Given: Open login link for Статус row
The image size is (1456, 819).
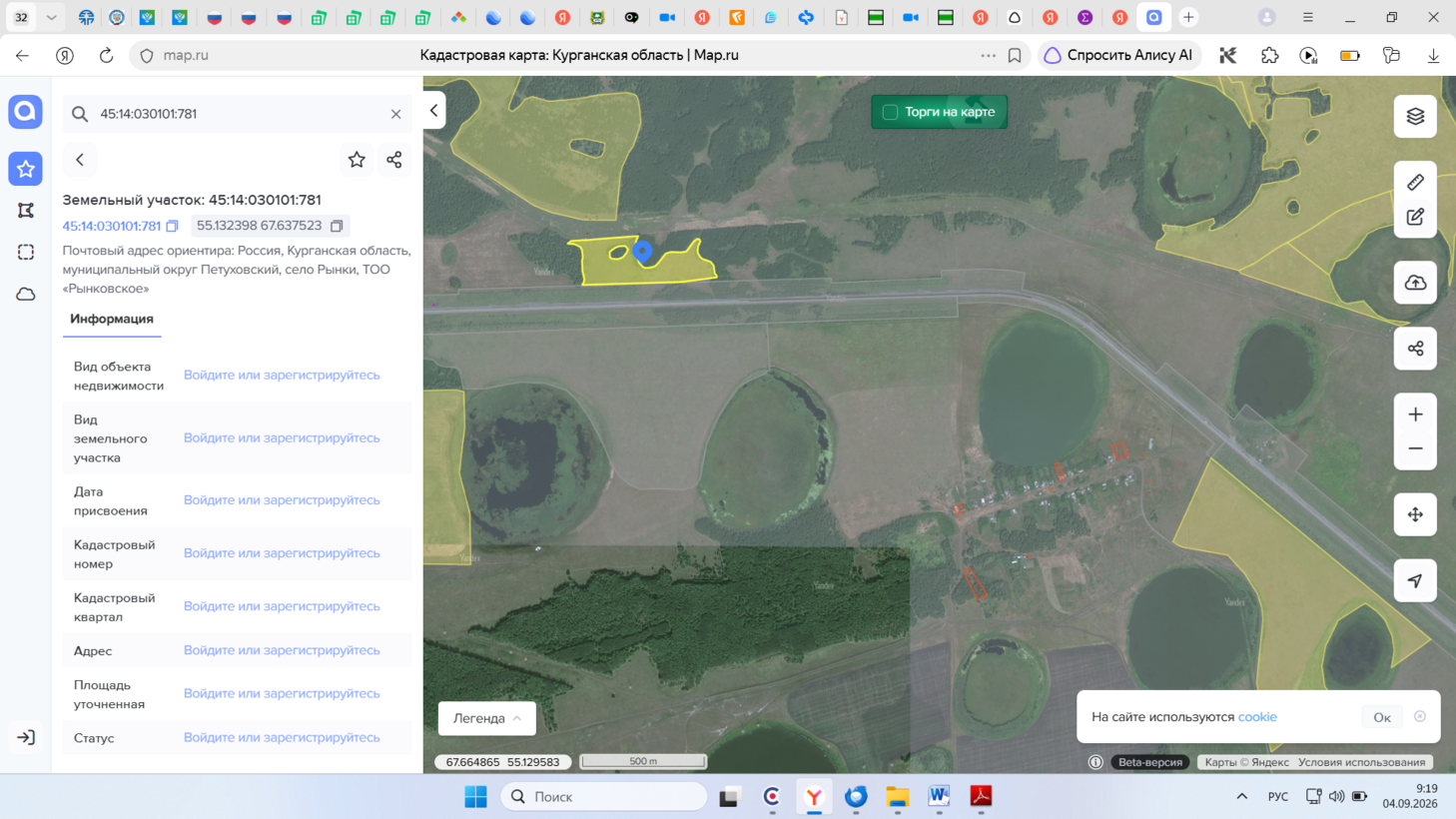Looking at the screenshot, I should (282, 737).
